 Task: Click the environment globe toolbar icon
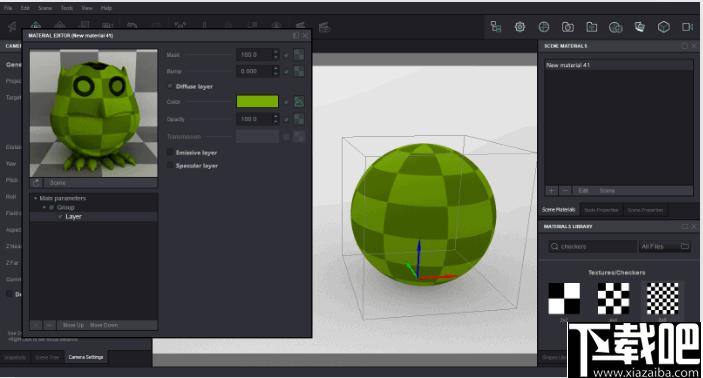[x=544, y=27]
